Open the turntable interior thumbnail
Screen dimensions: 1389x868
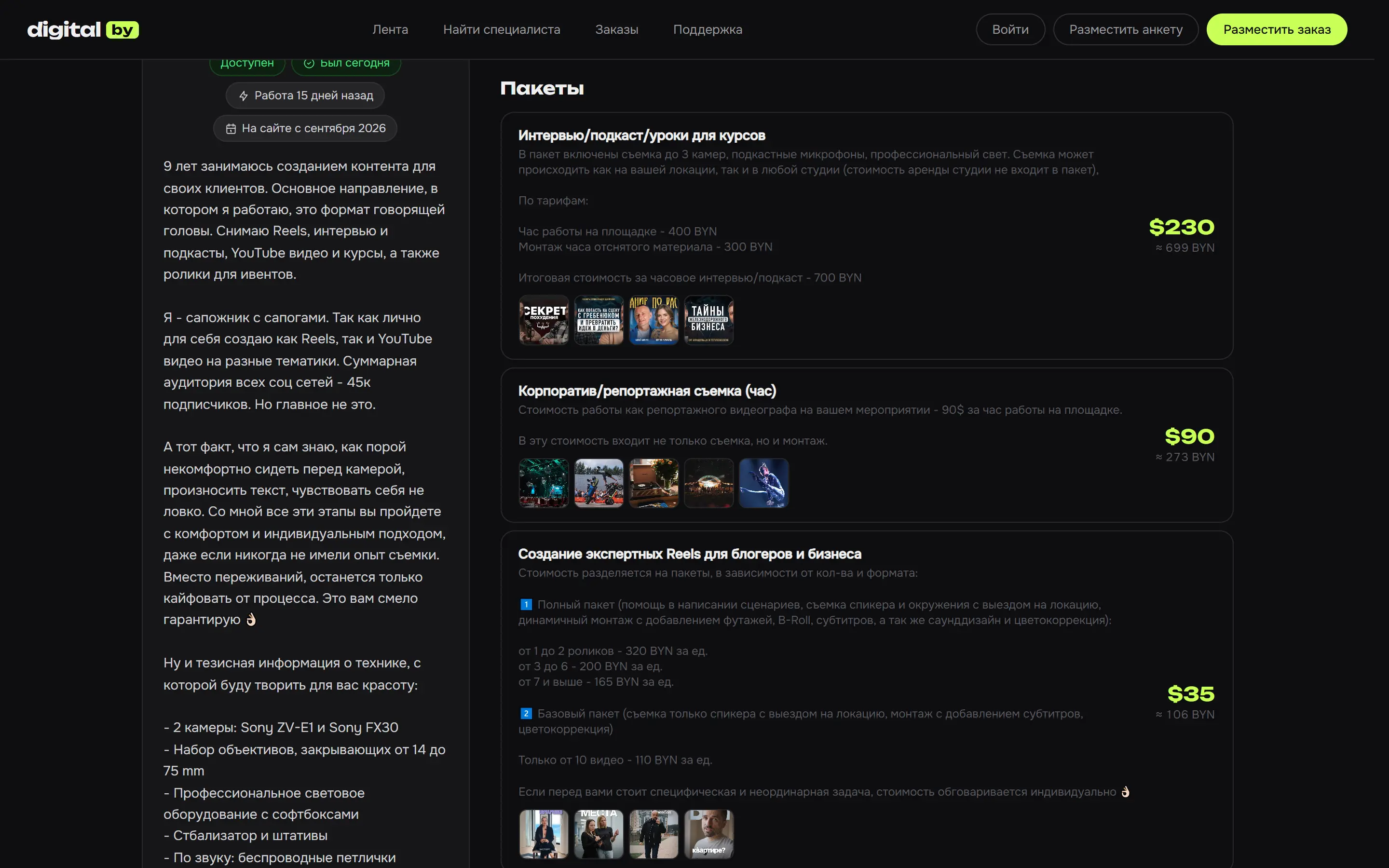tap(654, 483)
